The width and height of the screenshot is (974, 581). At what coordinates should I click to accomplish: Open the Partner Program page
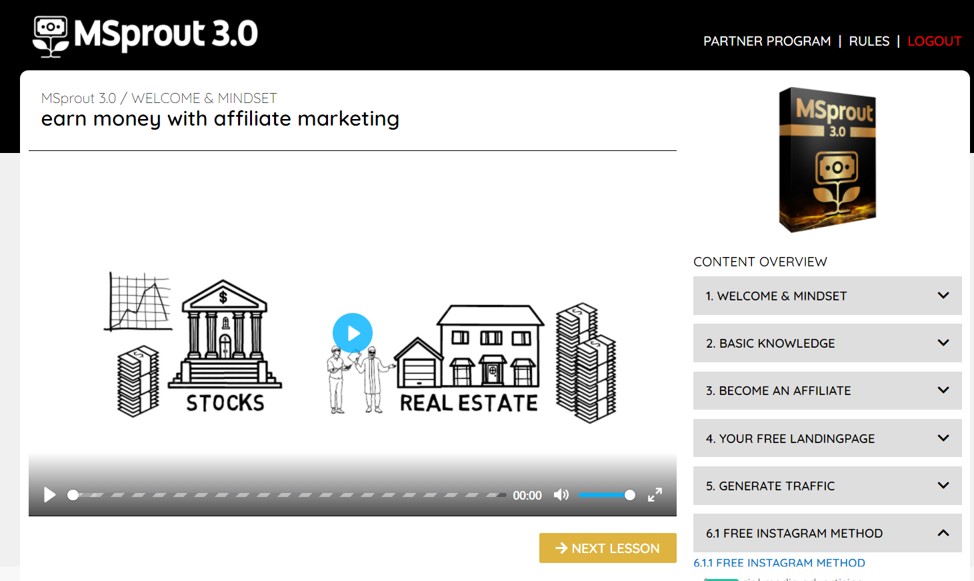767,41
